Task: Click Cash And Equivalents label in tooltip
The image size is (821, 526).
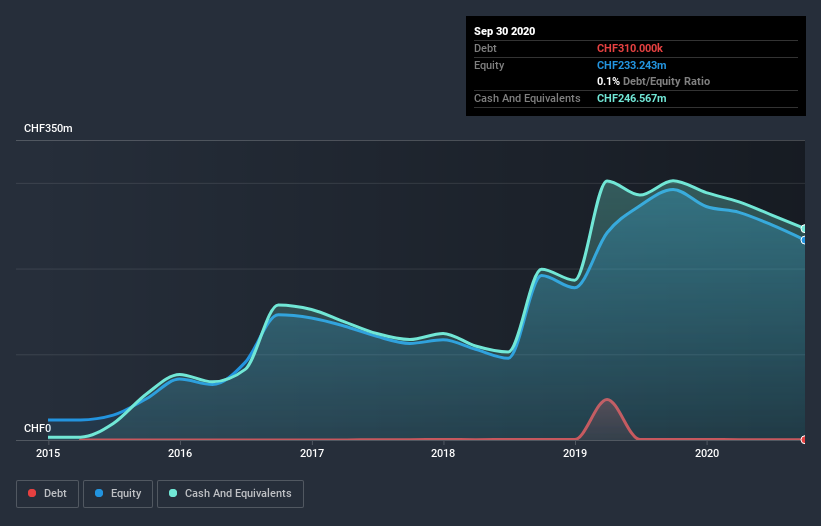Action: (x=527, y=98)
